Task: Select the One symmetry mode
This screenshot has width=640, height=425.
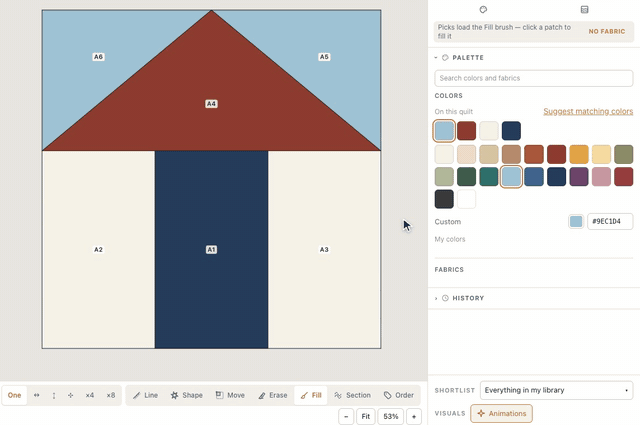Action: (x=14, y=395)
